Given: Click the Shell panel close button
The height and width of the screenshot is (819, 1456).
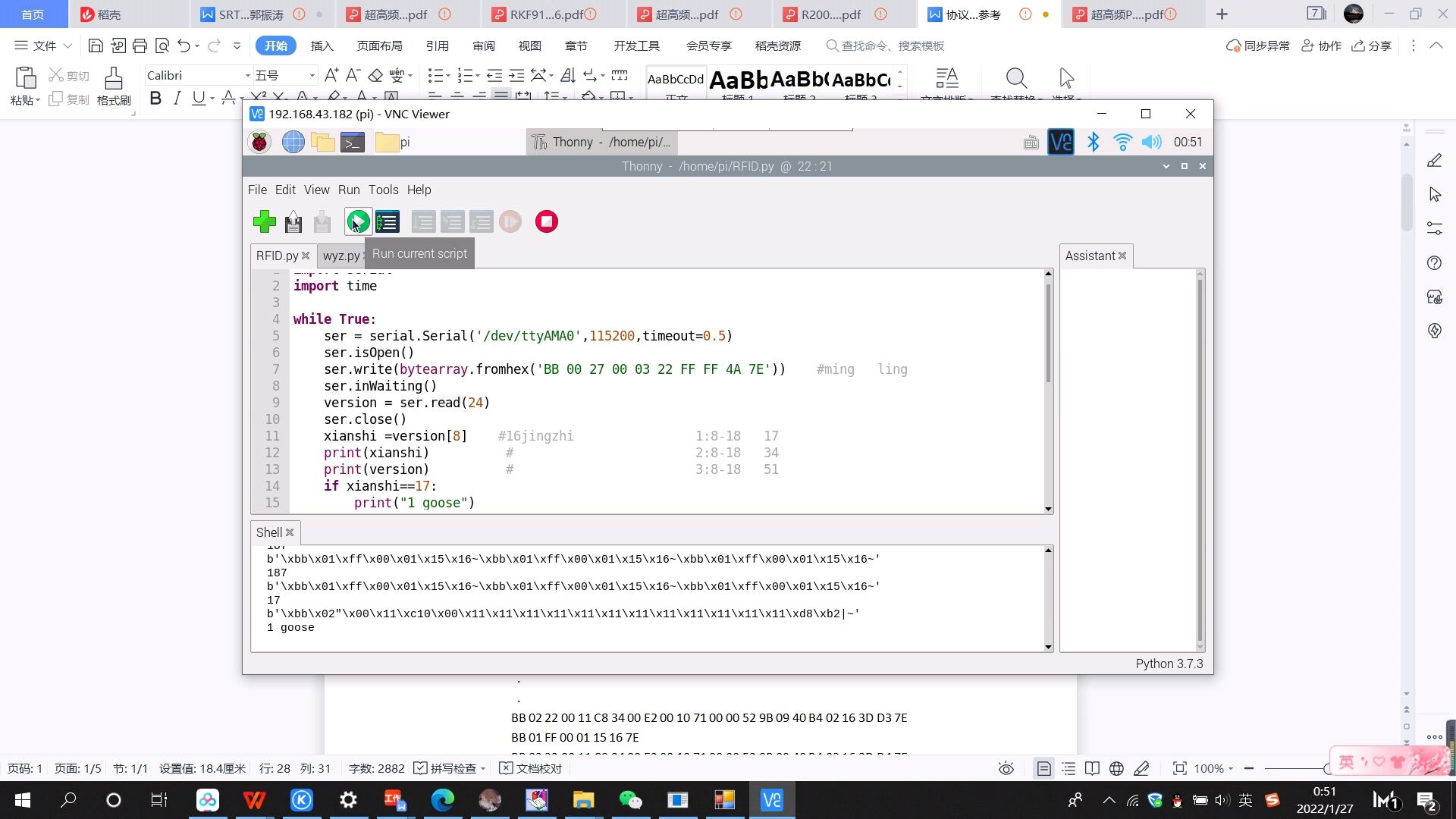Looking at the screenshot, I should (x=289, y=531).
